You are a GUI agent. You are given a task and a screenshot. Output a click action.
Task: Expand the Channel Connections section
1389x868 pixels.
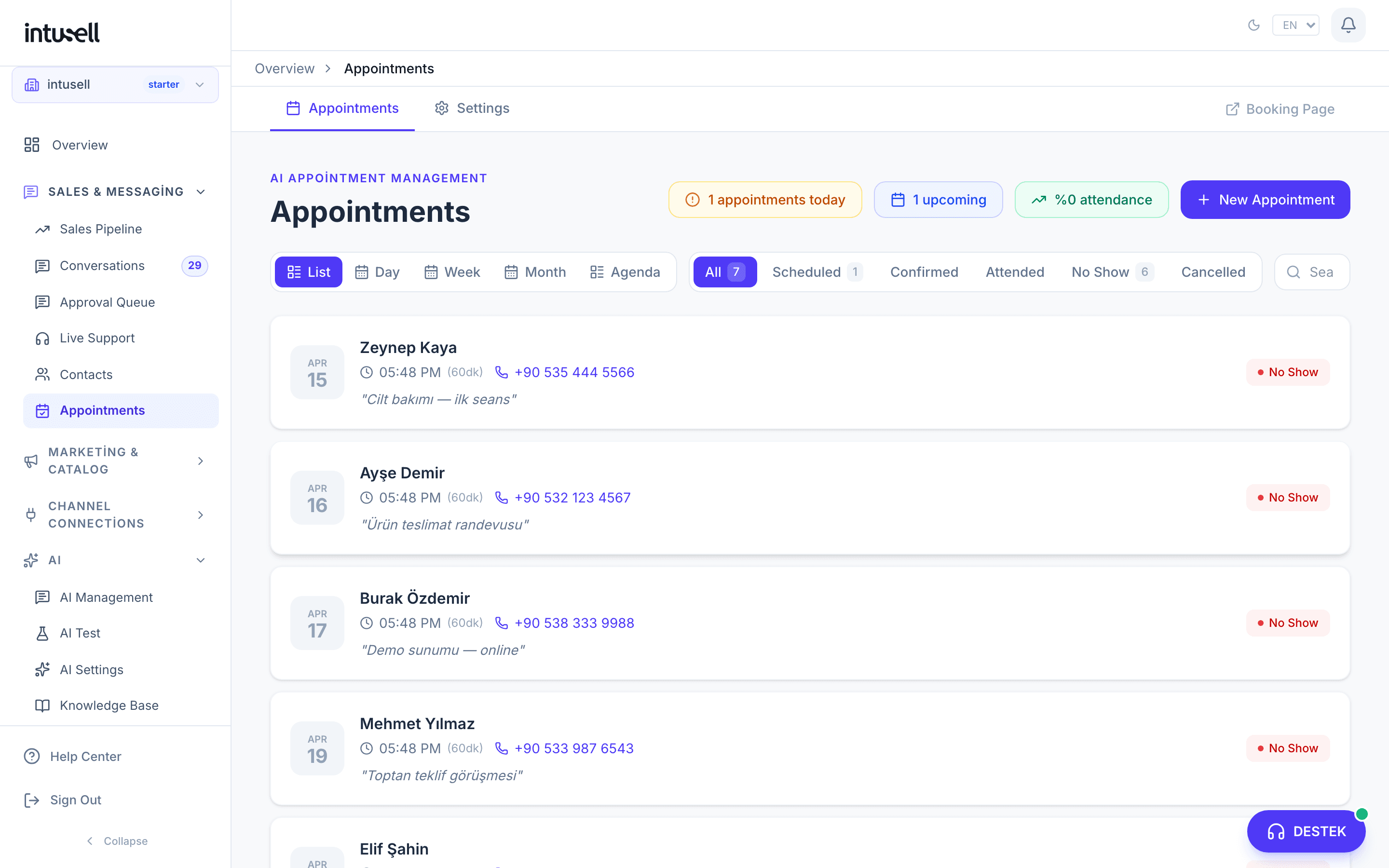[115, 515]
